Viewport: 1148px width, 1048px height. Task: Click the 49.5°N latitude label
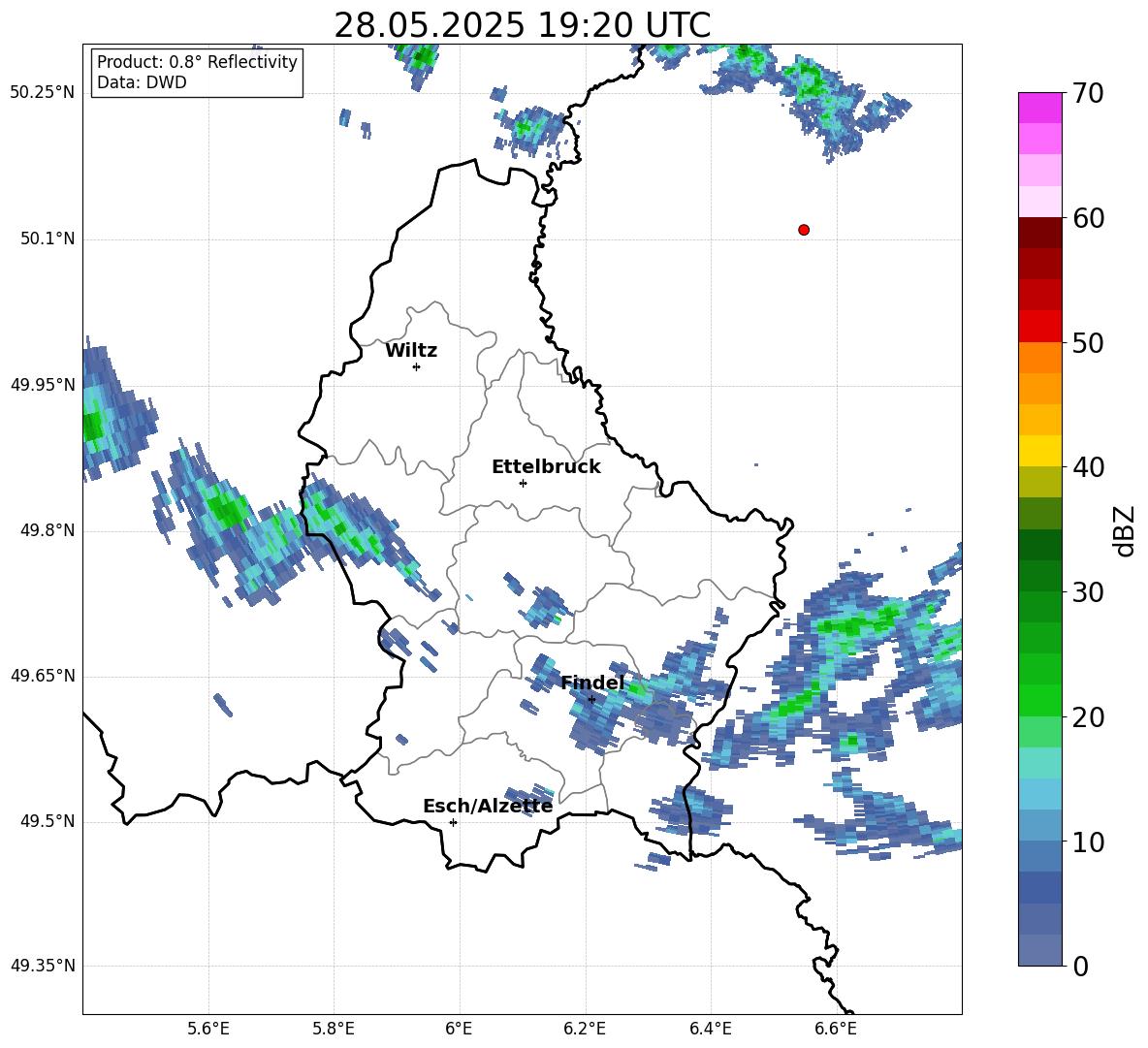click(48, 822)
